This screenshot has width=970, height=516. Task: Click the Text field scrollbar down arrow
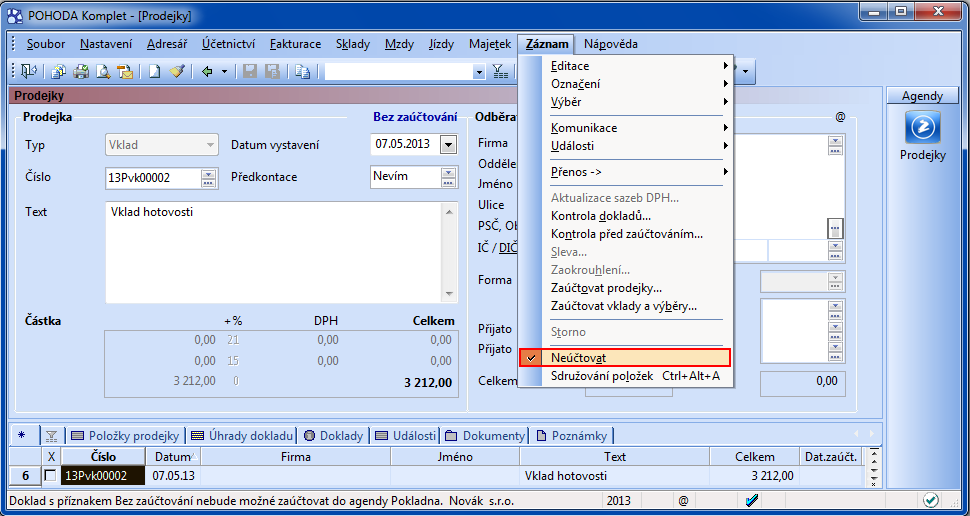(450, 295)
